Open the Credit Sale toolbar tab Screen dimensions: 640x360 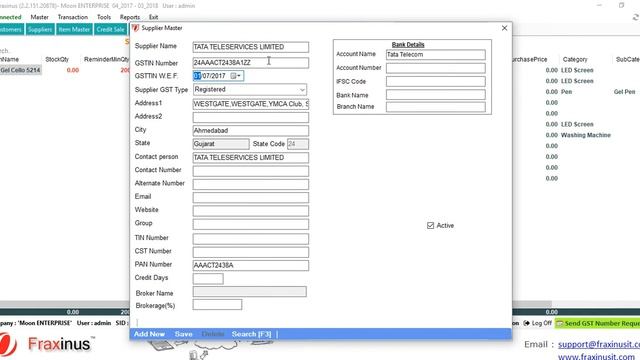coord(110,29)
